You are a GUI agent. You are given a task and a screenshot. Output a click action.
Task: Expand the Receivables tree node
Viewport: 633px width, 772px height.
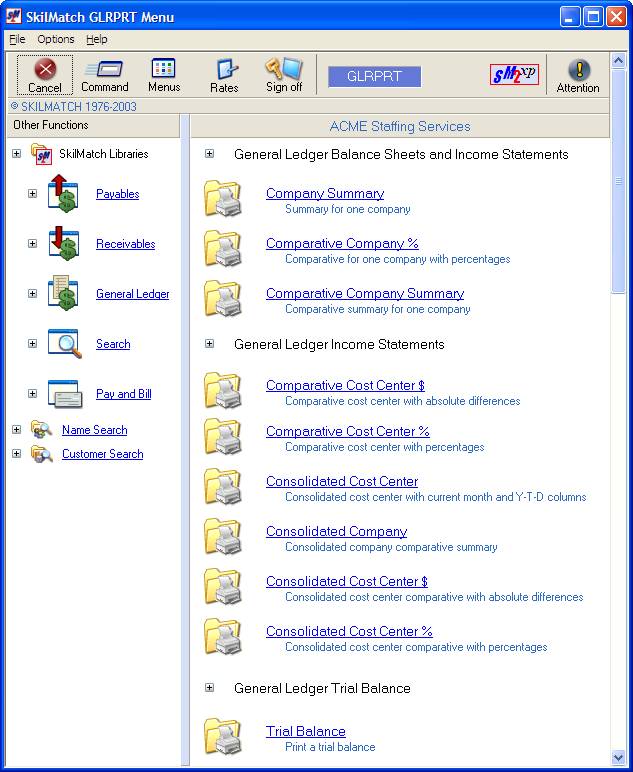32,243
